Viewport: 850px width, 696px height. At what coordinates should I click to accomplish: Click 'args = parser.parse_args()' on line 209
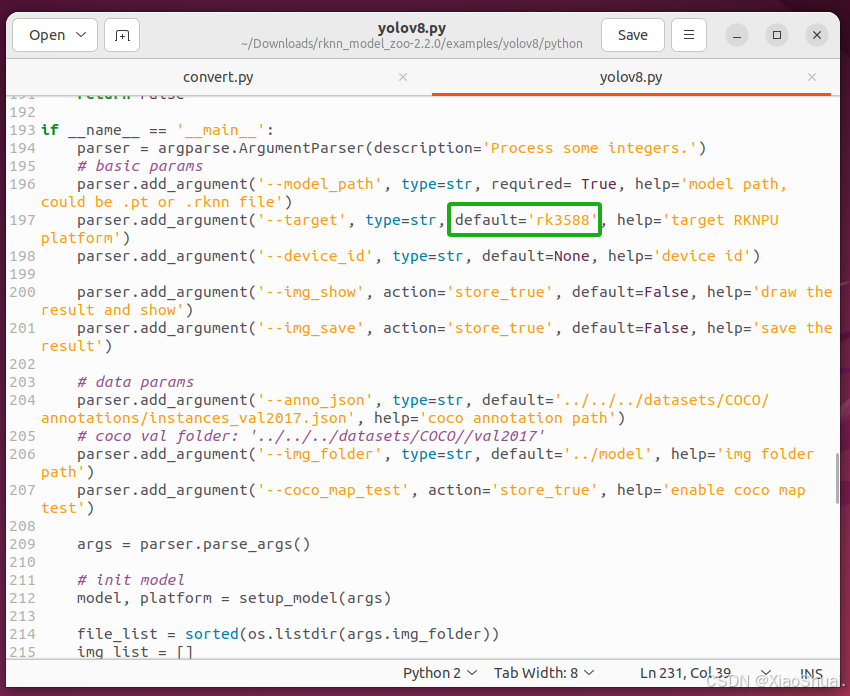click(x=194, y=544)
